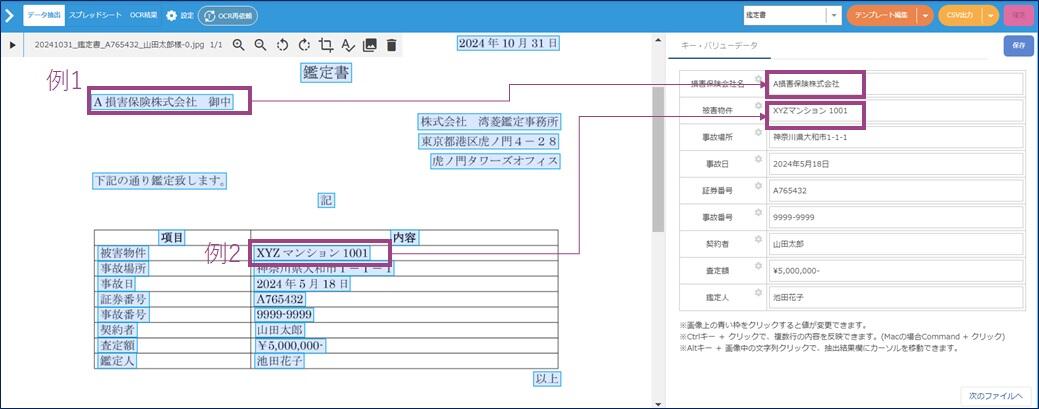Open 設定 with the gear icon
The image size is (1039, 409).
tap(171, 16)
